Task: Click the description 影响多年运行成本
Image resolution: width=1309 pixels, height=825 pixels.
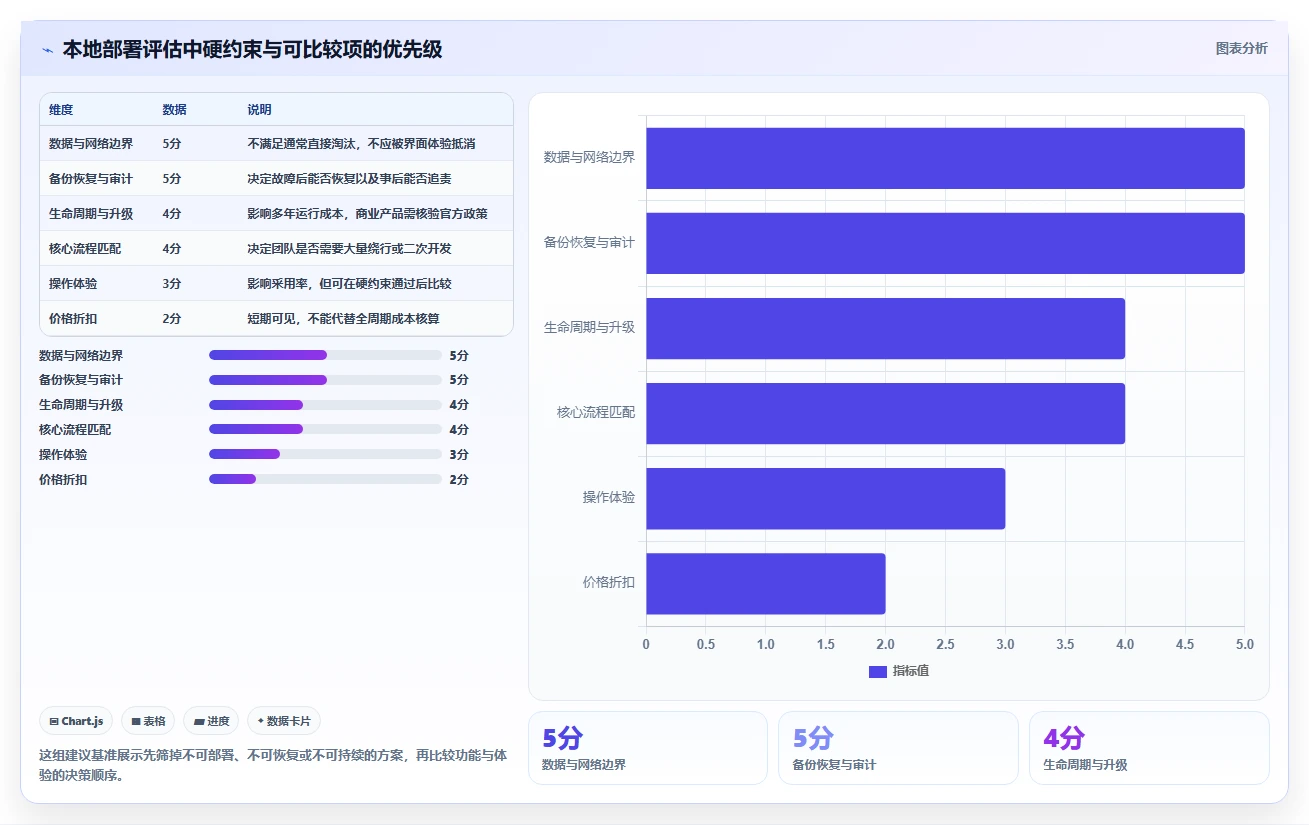Action: pyautogui.click(x=367, y=214)
